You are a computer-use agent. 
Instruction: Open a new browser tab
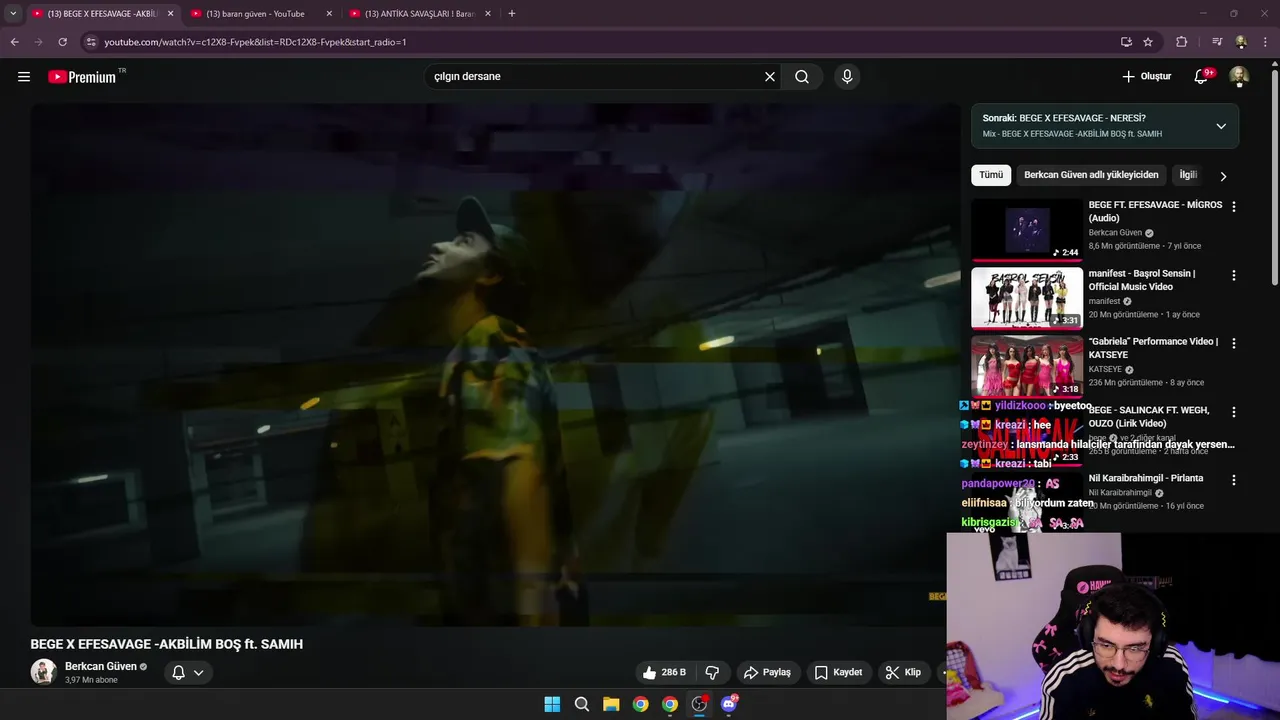pos(512,14)
